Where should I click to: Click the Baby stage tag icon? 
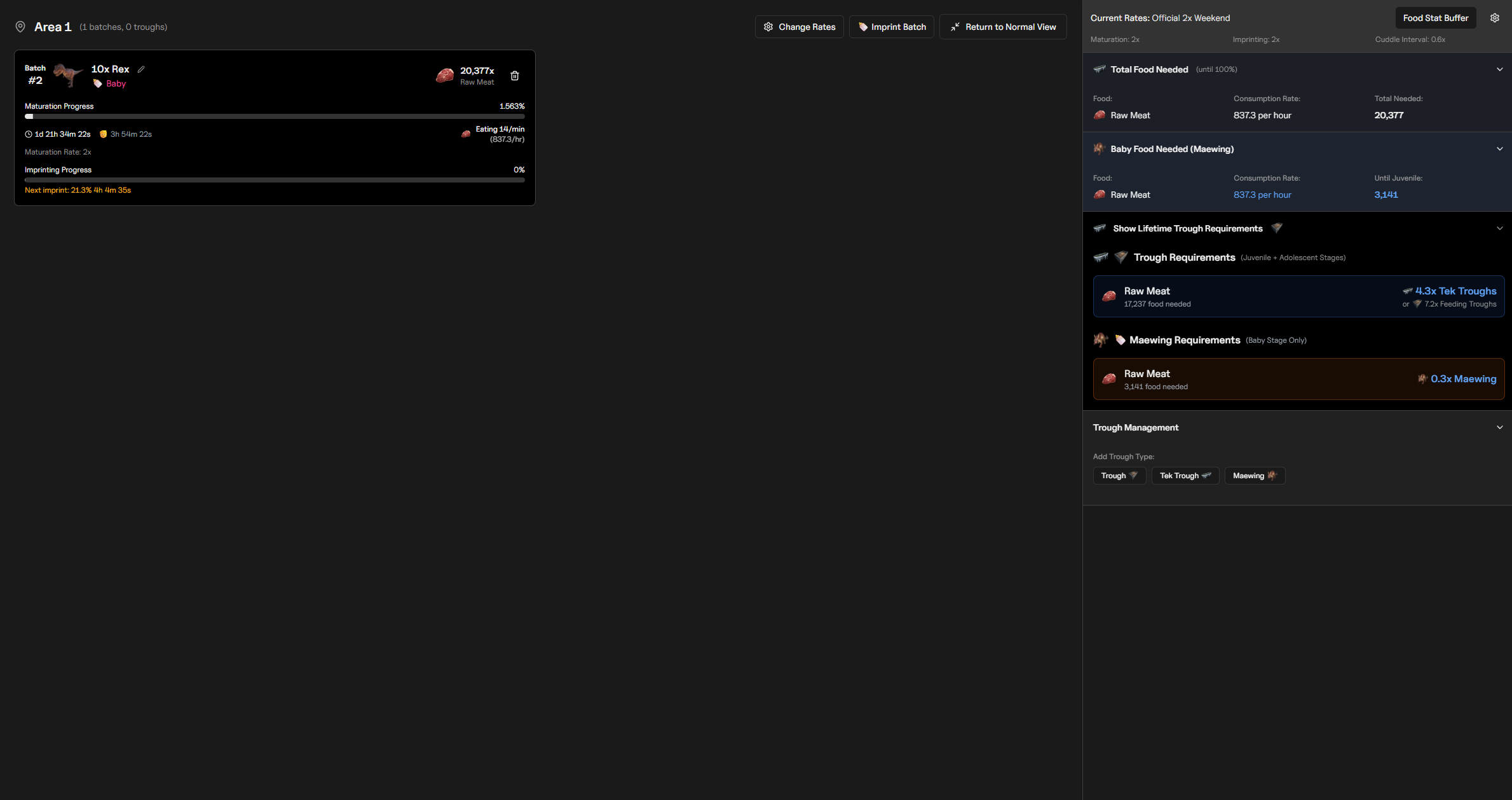[x=98, y=83]
